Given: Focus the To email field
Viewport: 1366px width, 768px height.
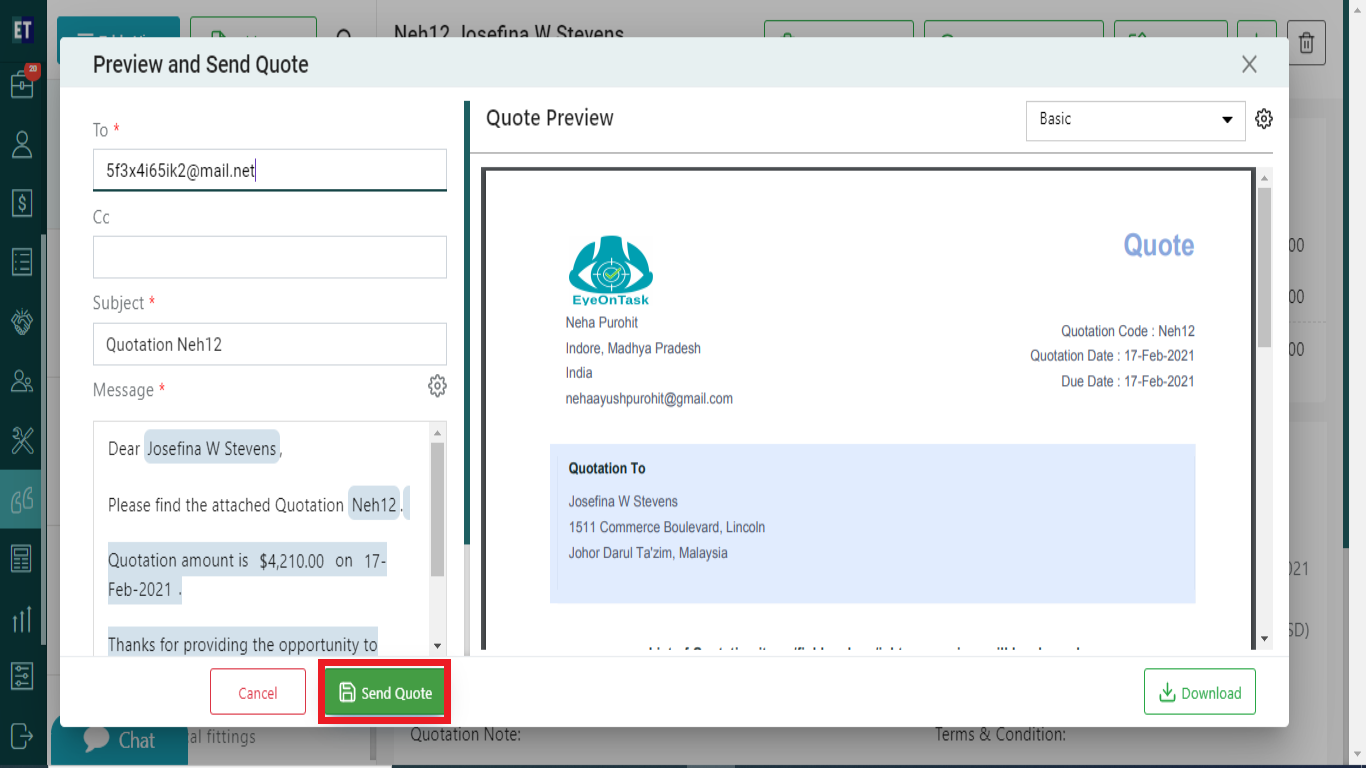Looking at the screenshot, I should point(270,170).
